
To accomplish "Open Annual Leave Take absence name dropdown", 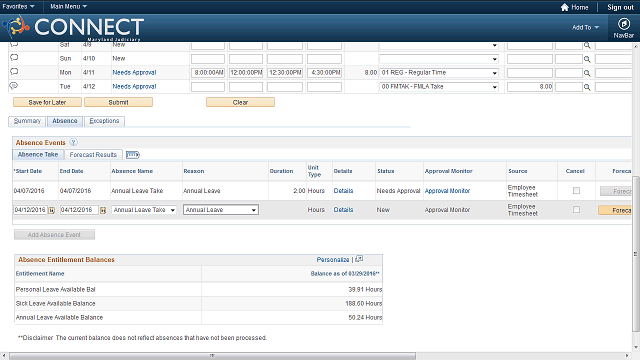I will click(x=144, y=210).
